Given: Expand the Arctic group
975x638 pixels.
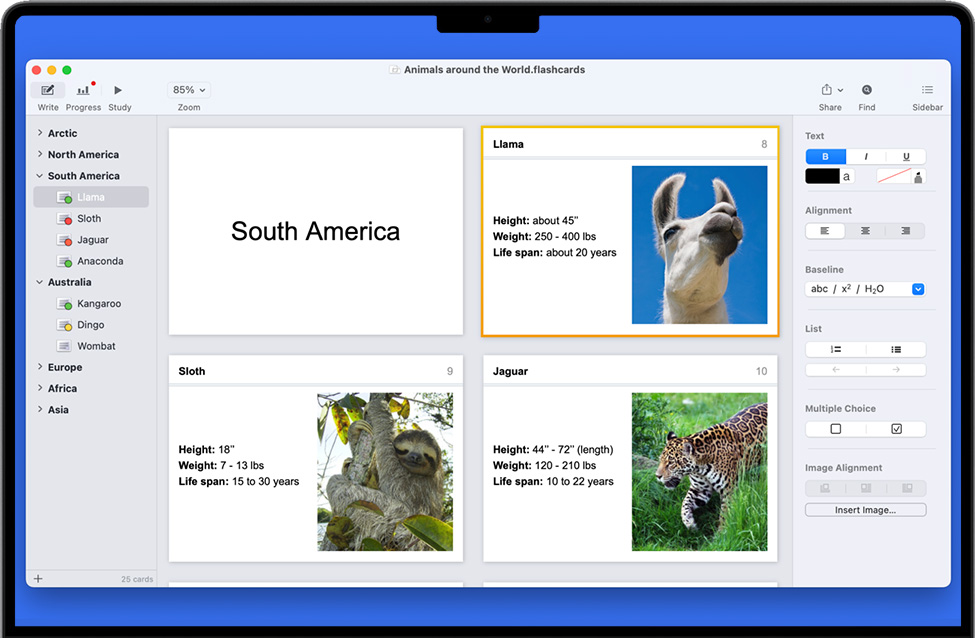Looking at the screenshot, I should tap(40, 133).
